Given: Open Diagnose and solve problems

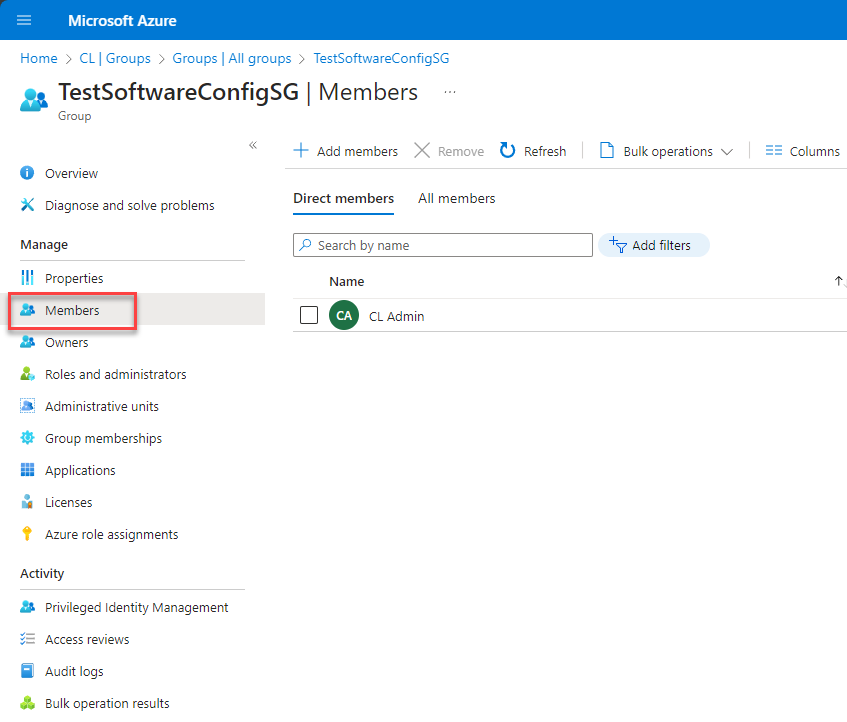Looking at the screenshot, I should coord(130,205).
